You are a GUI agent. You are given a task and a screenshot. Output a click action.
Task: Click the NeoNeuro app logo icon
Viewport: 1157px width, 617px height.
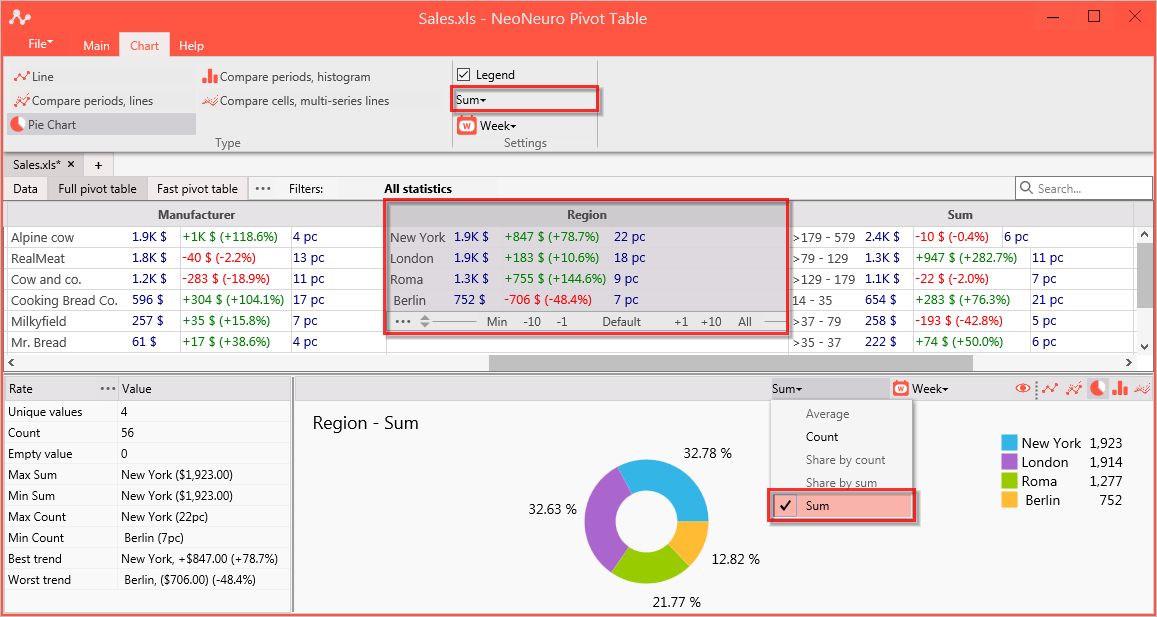click(x=20, y=18)
